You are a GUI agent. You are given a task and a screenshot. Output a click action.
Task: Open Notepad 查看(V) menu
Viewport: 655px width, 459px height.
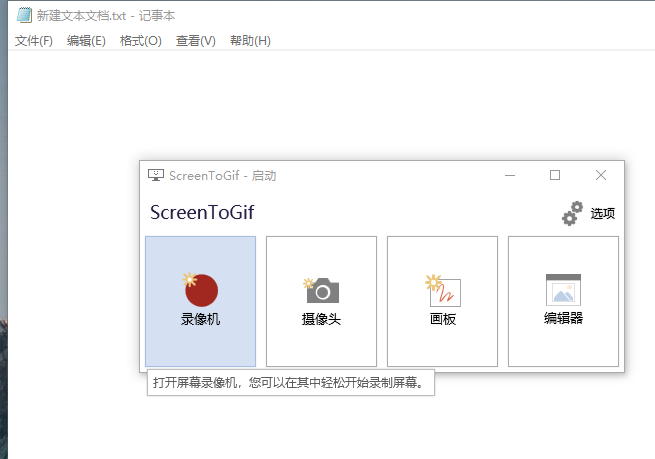(195, 41)
